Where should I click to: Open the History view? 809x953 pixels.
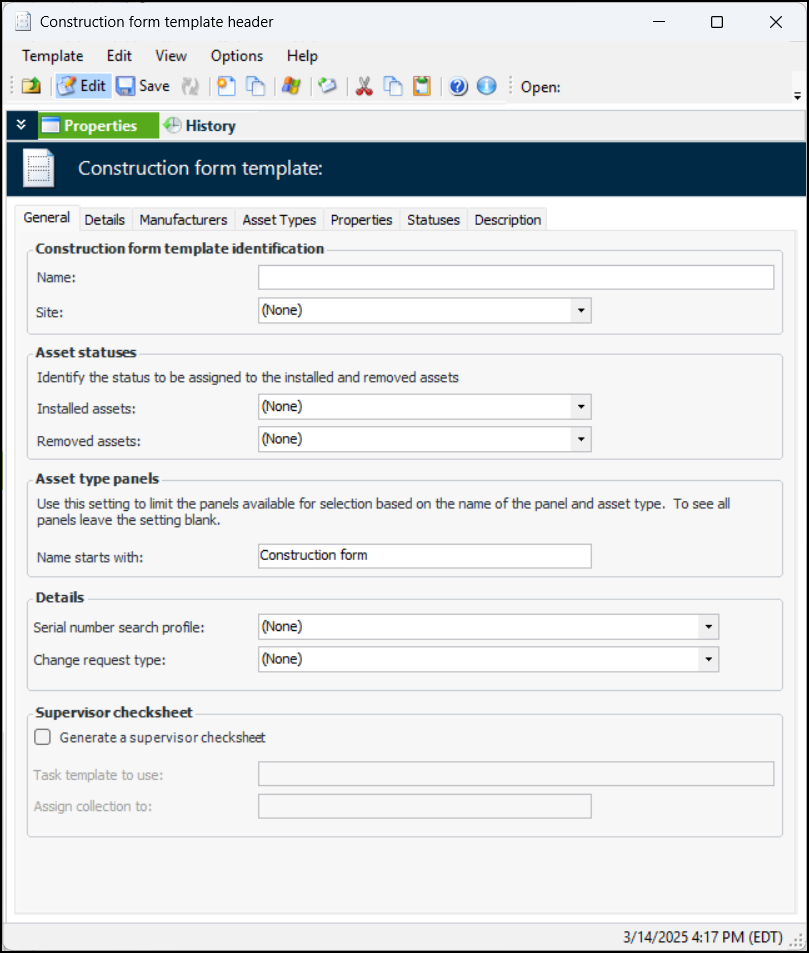click(200, 125)
